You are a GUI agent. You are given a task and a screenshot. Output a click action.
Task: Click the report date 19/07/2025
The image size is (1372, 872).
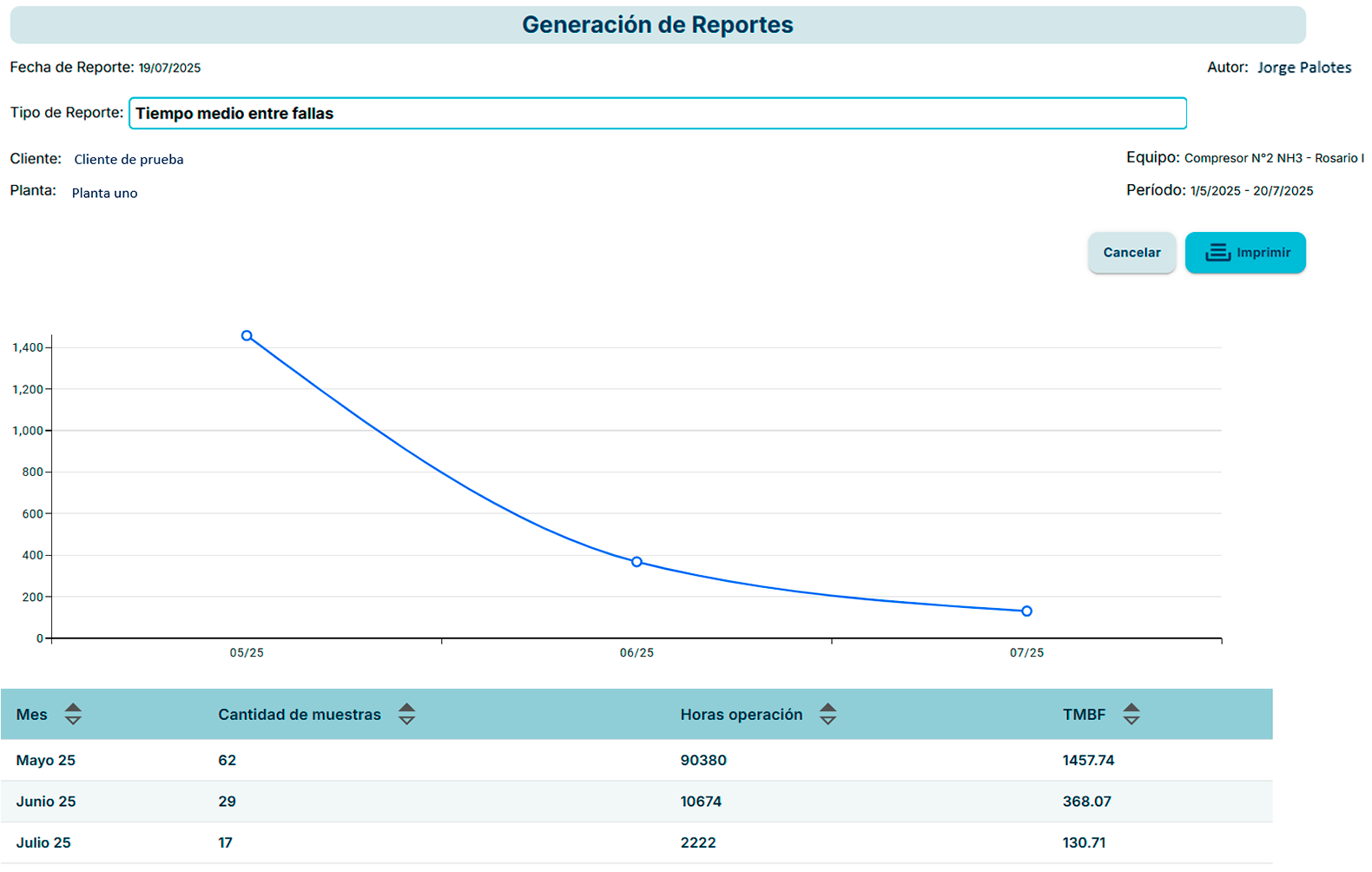(x=169, y=68)
